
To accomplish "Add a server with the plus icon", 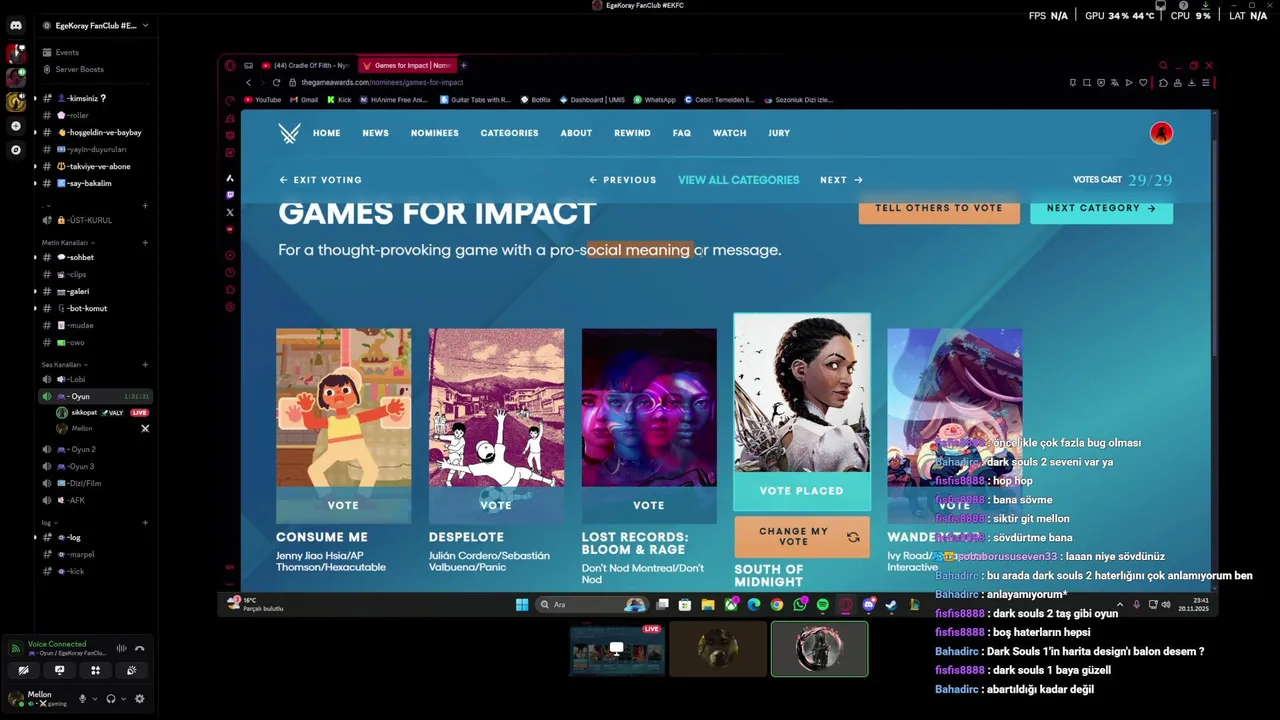I will click(x=15, y=126).
